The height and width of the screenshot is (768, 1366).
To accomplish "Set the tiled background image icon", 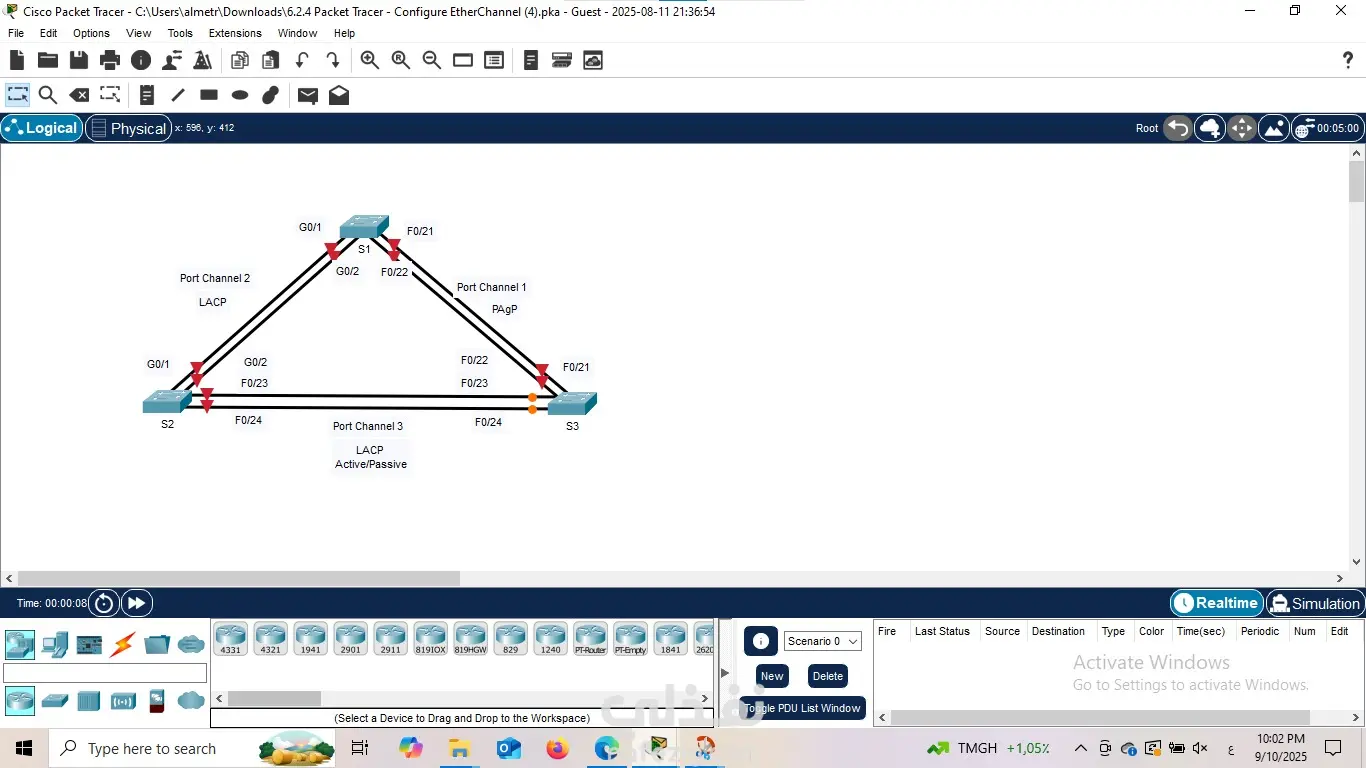I will (1274, 128).
